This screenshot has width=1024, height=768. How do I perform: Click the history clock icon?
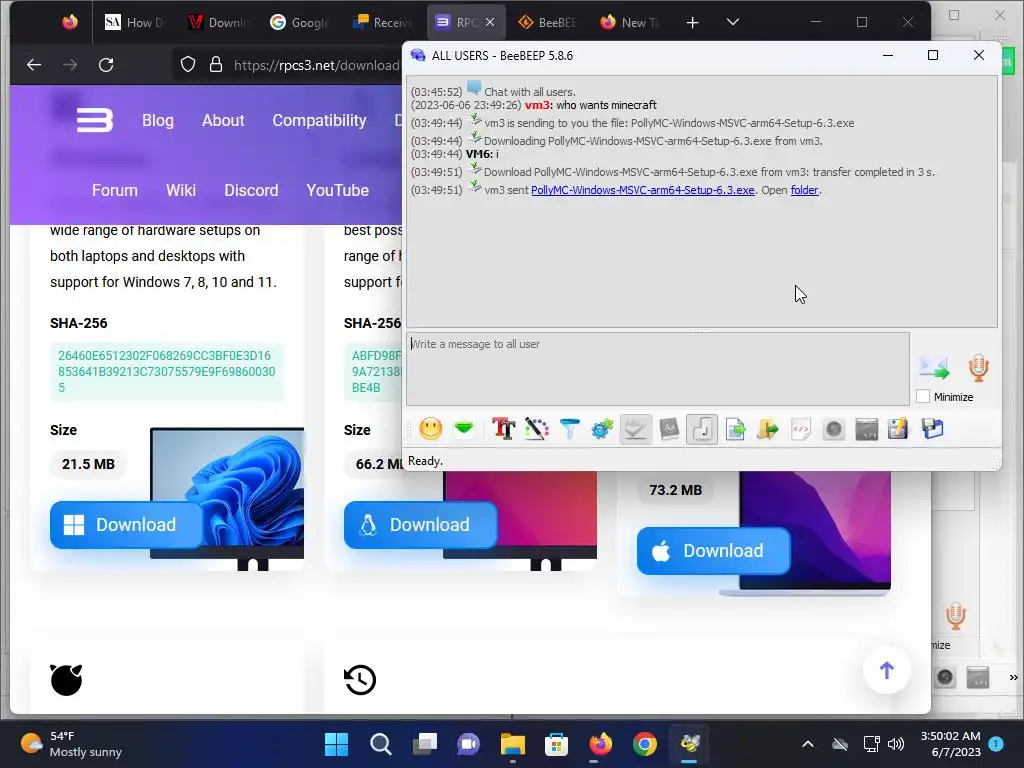(360, 680)
